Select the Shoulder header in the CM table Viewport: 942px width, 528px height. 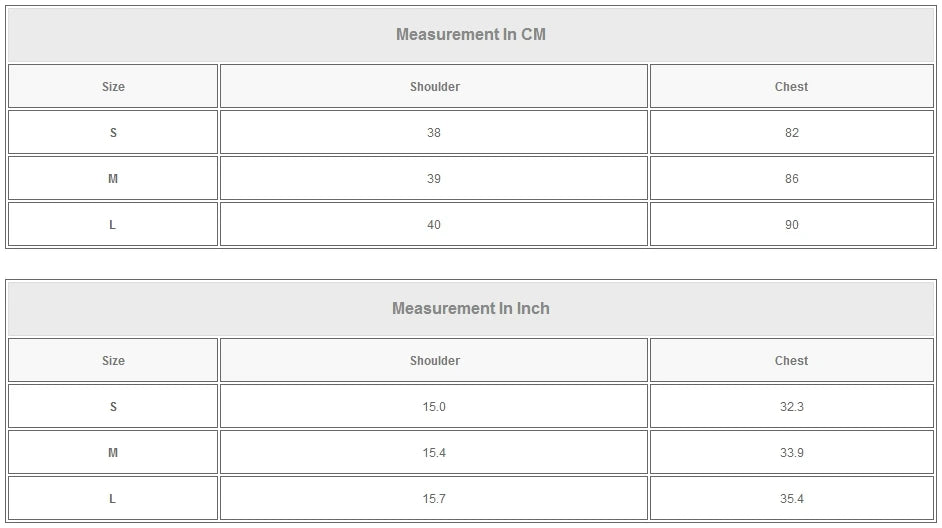click(x=434, y=87)
